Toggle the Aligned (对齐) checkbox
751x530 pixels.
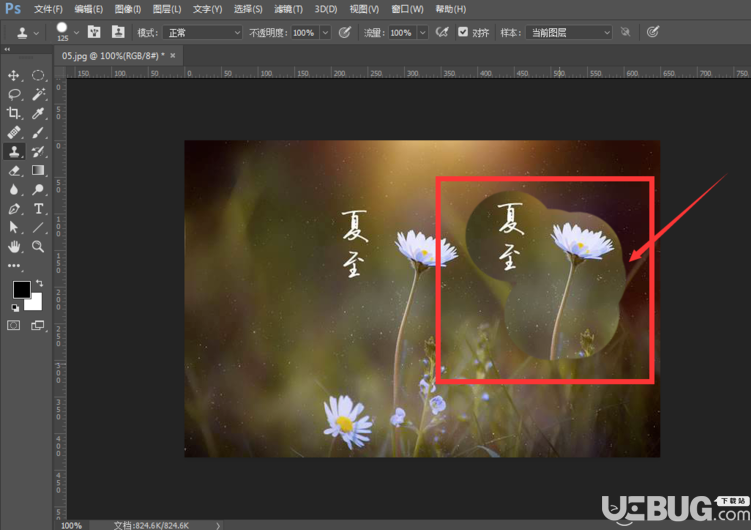463,32
